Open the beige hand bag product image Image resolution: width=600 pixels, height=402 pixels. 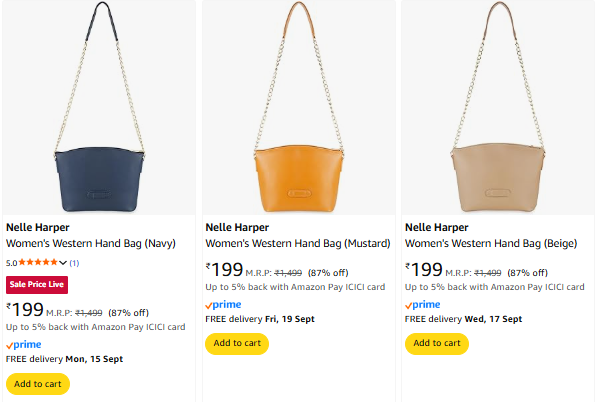497,110
